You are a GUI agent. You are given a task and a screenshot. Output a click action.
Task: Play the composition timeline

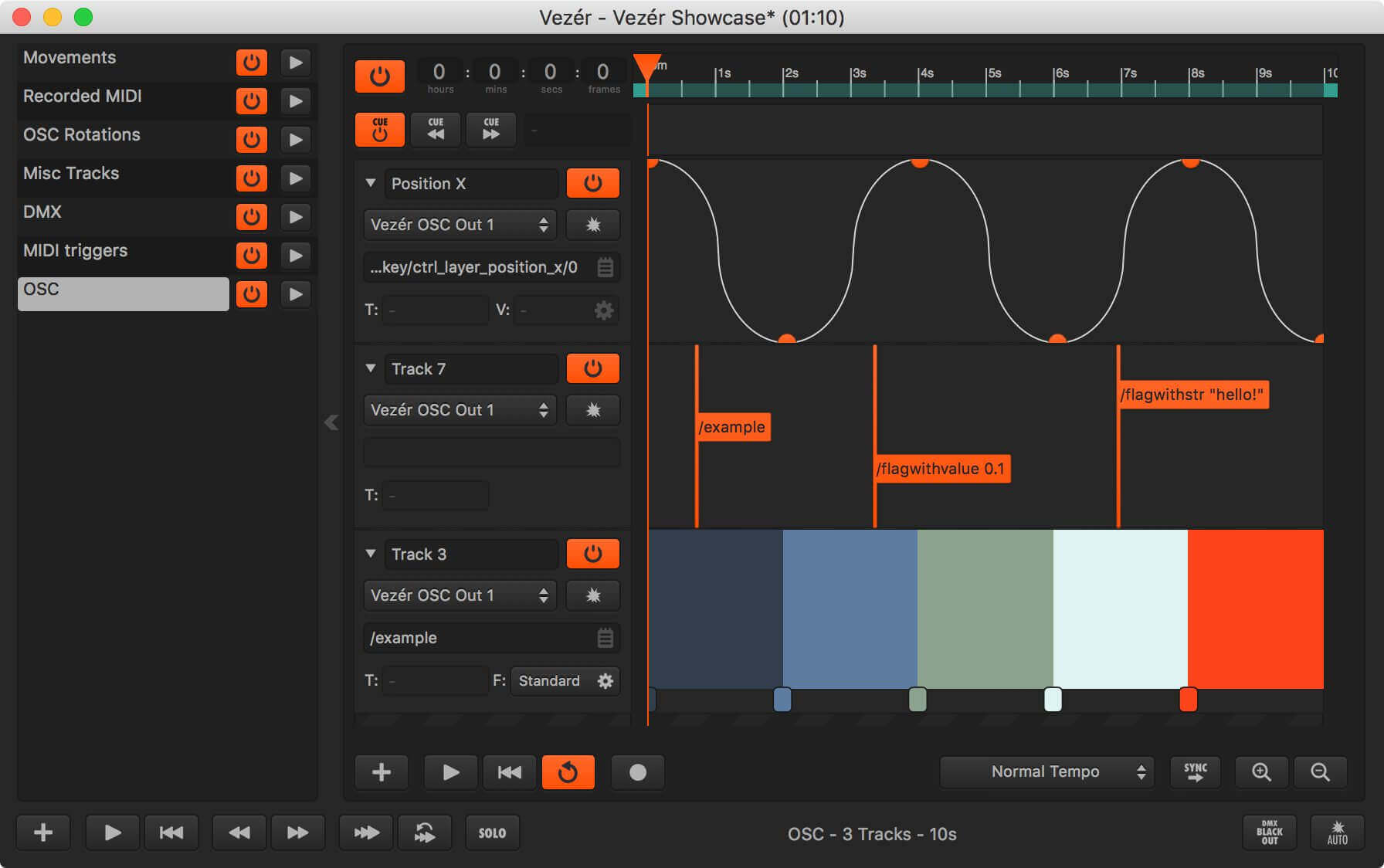451,772
